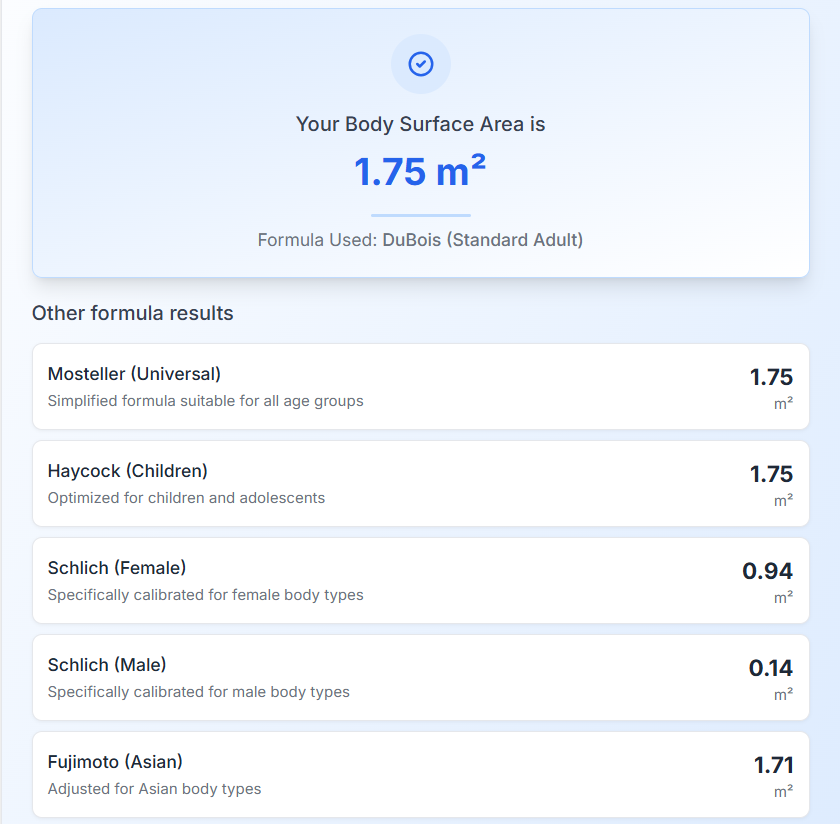Click the m² unit under Mosteller value

[x=783, y=403]
